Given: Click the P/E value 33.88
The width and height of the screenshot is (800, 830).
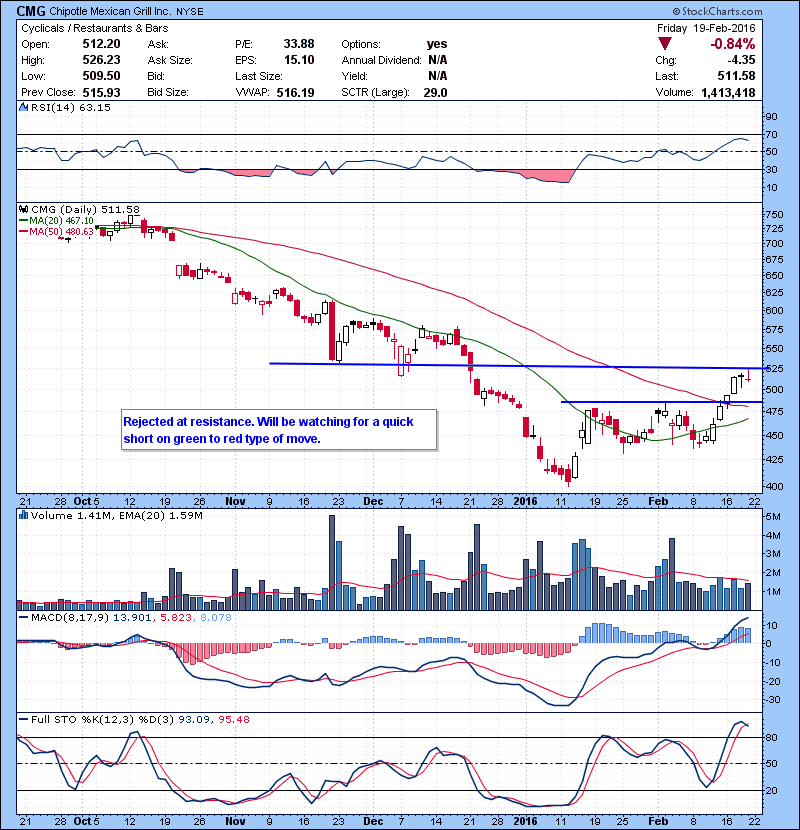Looking at the screenshot, I should point(299,44).
